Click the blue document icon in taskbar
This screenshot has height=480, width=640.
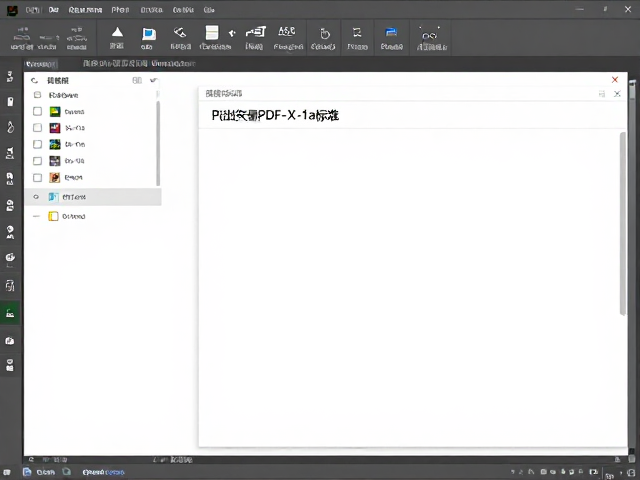click(x=27, y=472)
